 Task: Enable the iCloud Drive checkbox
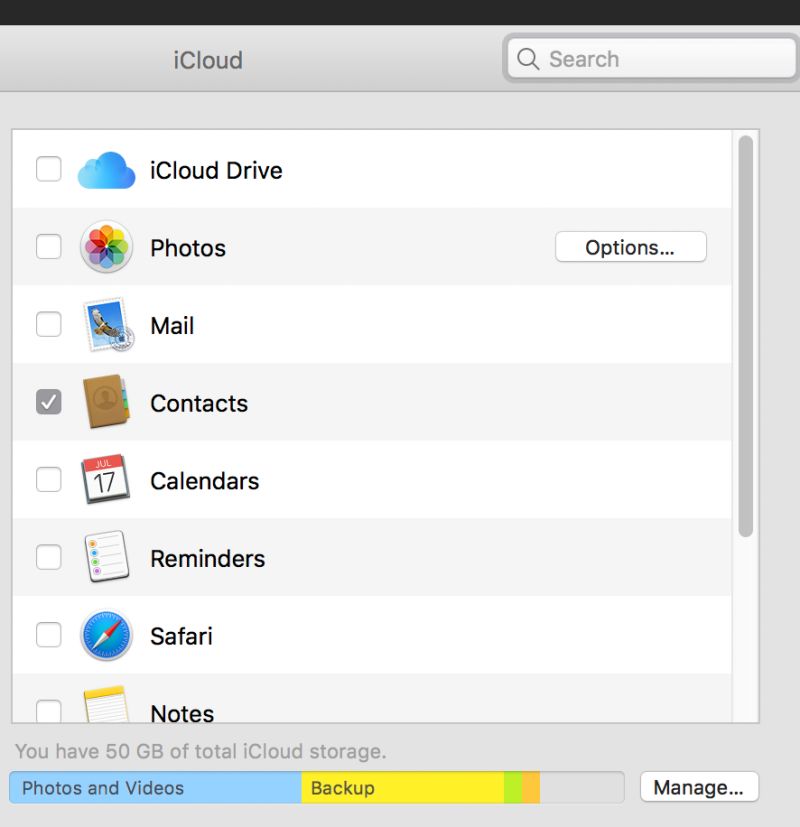[x=49, y=169]
